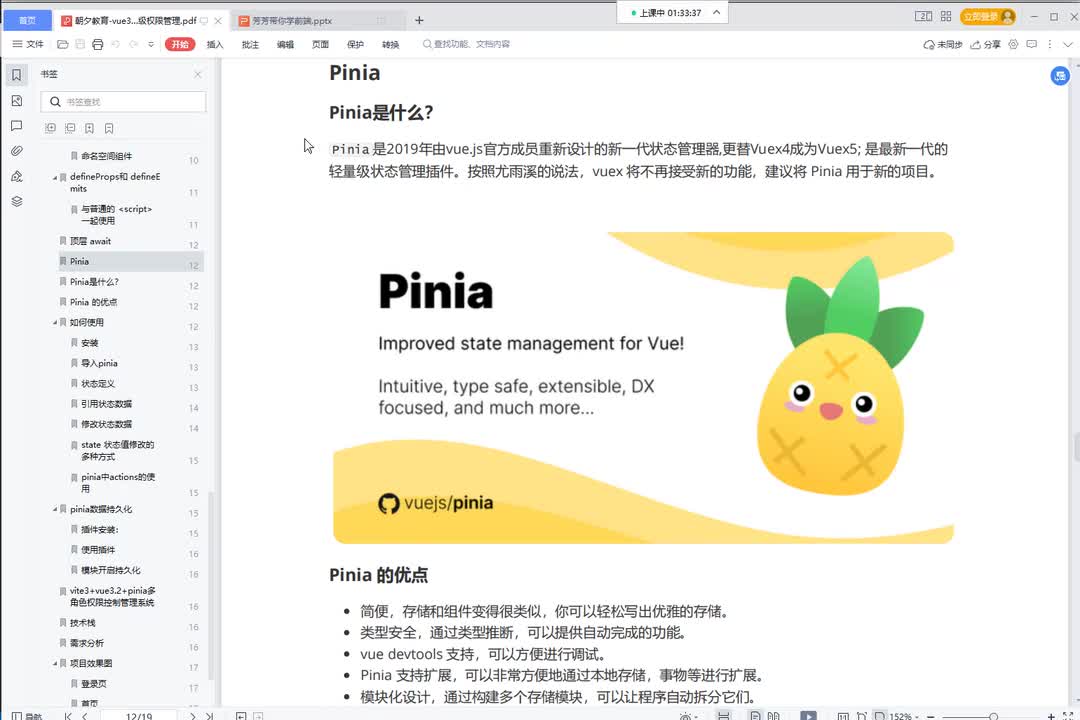Select the 批注 ribbon tab

click(x=250, y=45)
